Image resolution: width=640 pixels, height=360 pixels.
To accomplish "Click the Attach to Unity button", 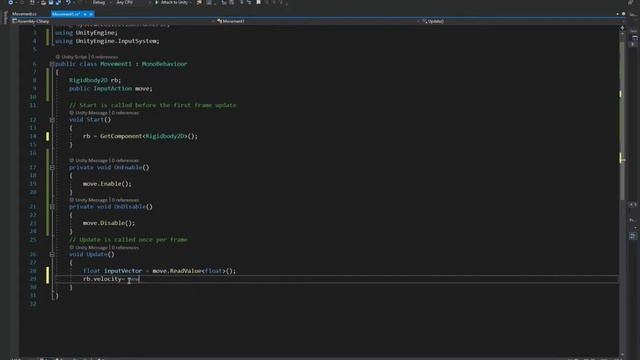I will (172, 2).
